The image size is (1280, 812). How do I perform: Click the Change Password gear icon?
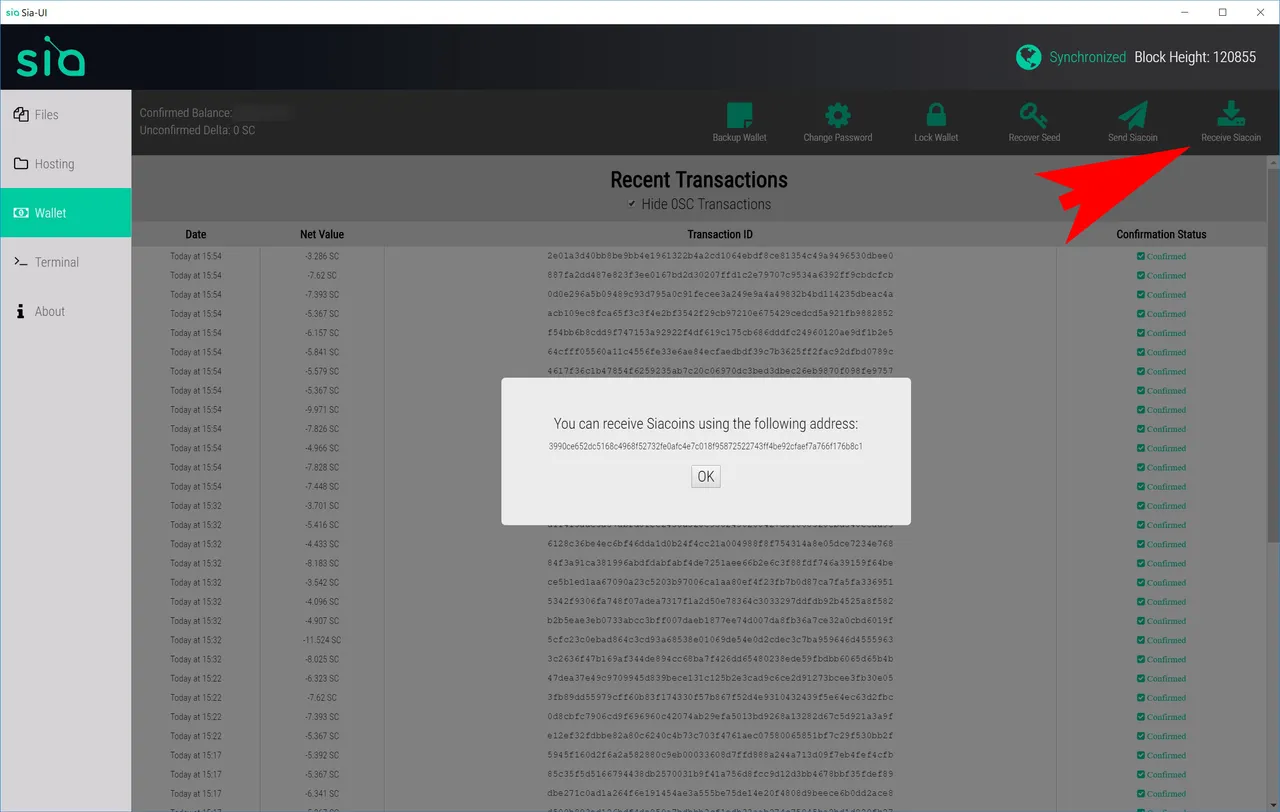click(838, 114)
